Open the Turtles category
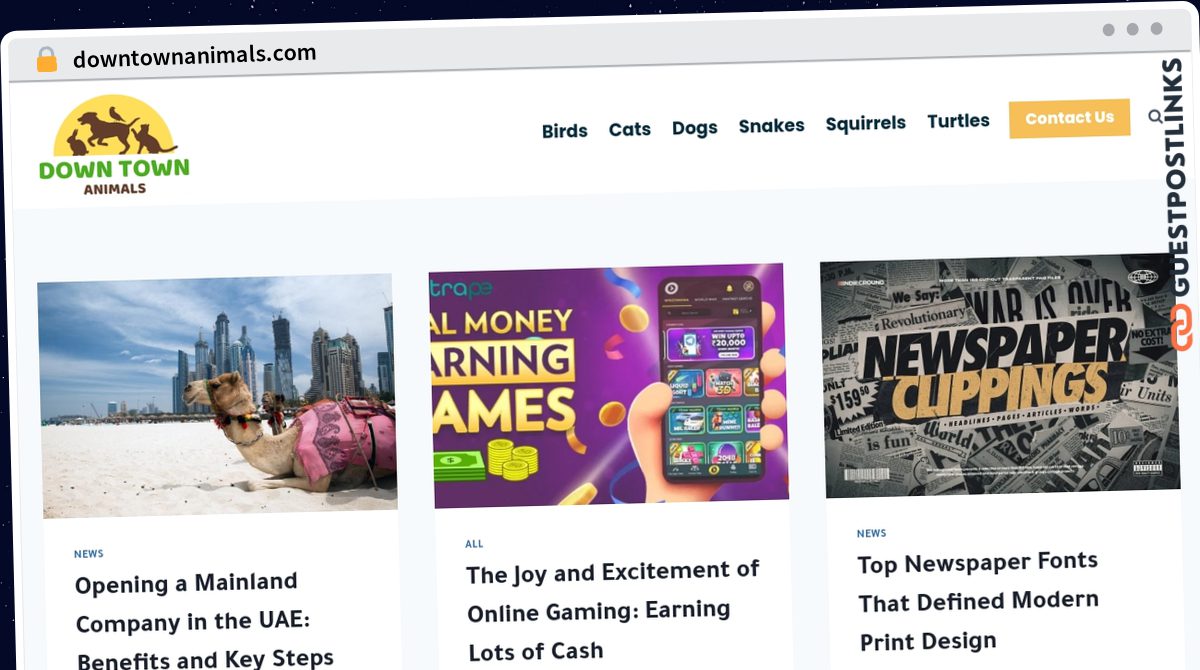Viewport: 1200px width, 670px height. pos(958,121)
